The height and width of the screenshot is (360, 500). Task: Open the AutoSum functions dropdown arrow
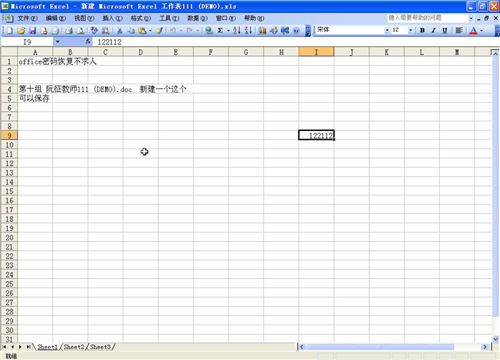tap(228, 31)
